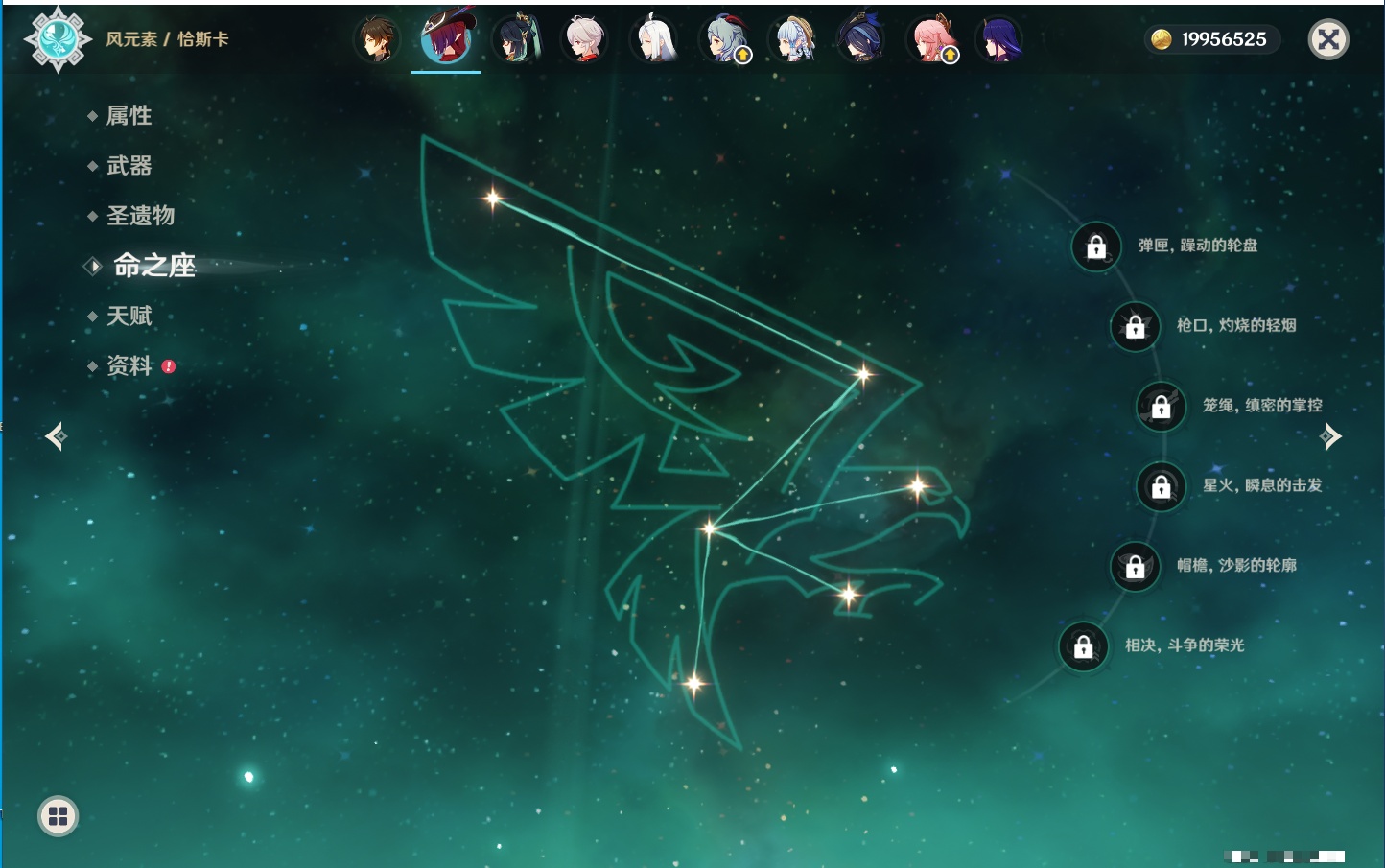
Task: Select the grey-blue haired avatar with red ornament
Action: [x=724, y=39]
